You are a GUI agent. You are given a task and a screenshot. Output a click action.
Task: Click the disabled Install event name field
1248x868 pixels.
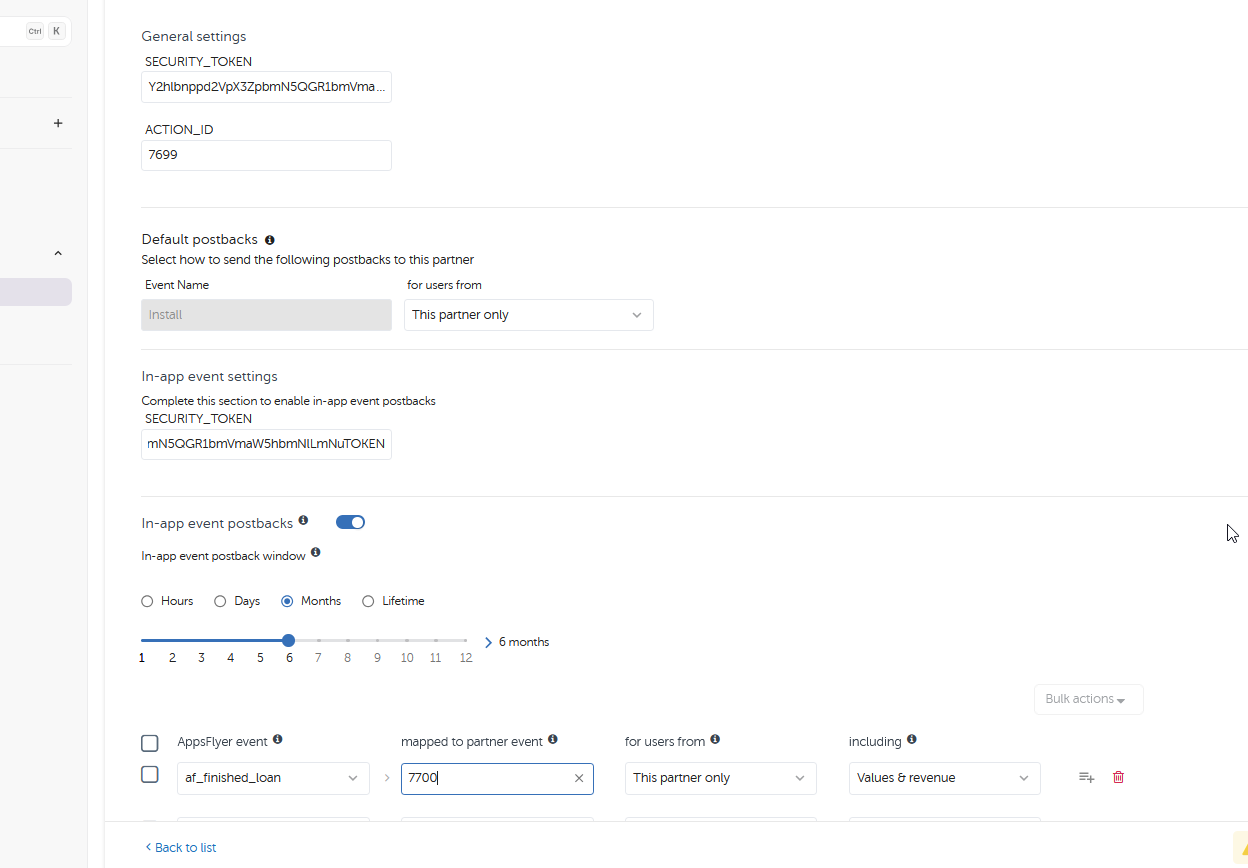point(266,315)
